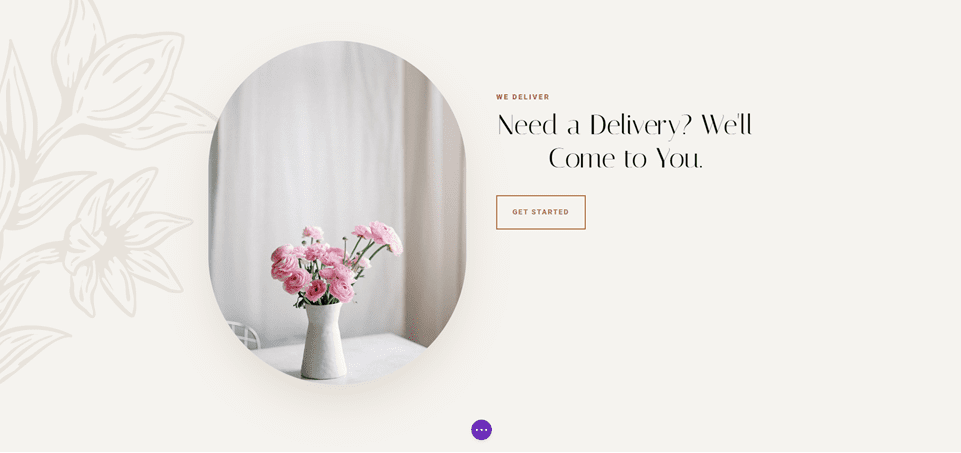Click the word Need in the heading
Screen dimensions: 961x453
[x=527, y=125]
